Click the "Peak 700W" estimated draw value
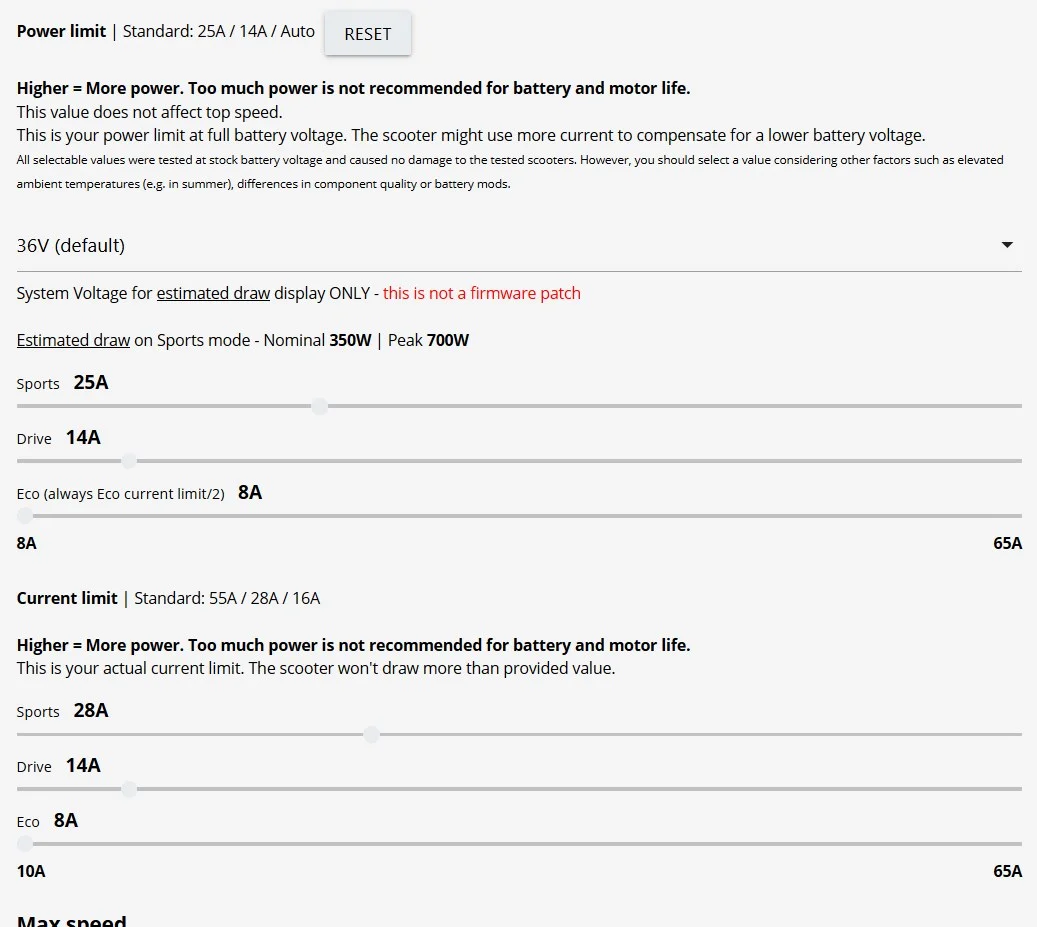This screenshot has width=1037, height=927. click(428, 340)
